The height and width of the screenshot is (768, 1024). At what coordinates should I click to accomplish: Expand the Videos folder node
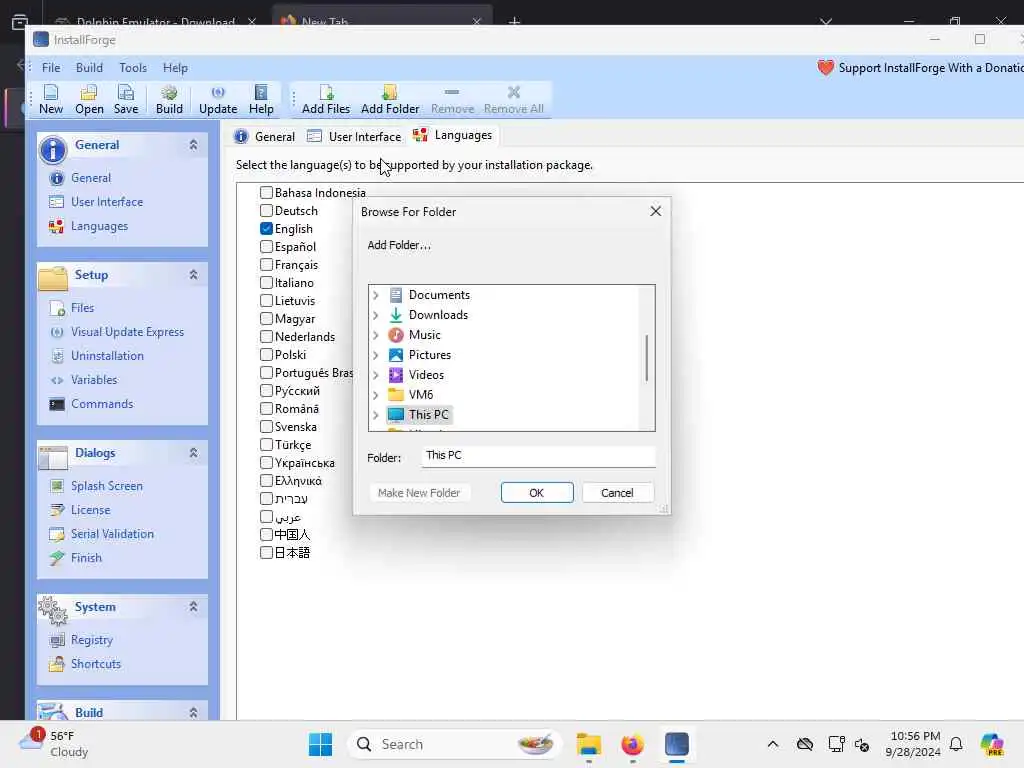[376, 375]
